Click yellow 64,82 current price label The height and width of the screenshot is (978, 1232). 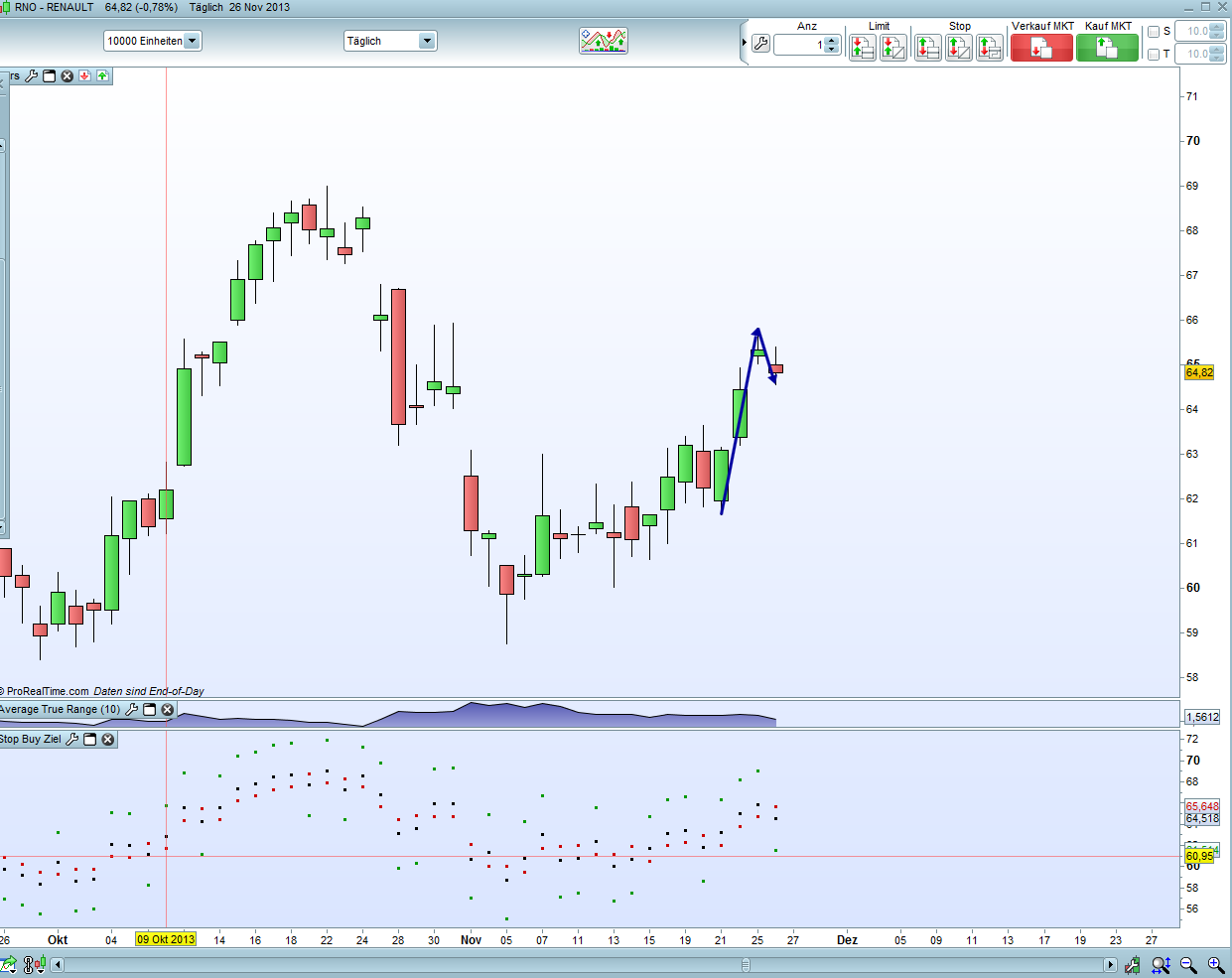pos(1199,372)
